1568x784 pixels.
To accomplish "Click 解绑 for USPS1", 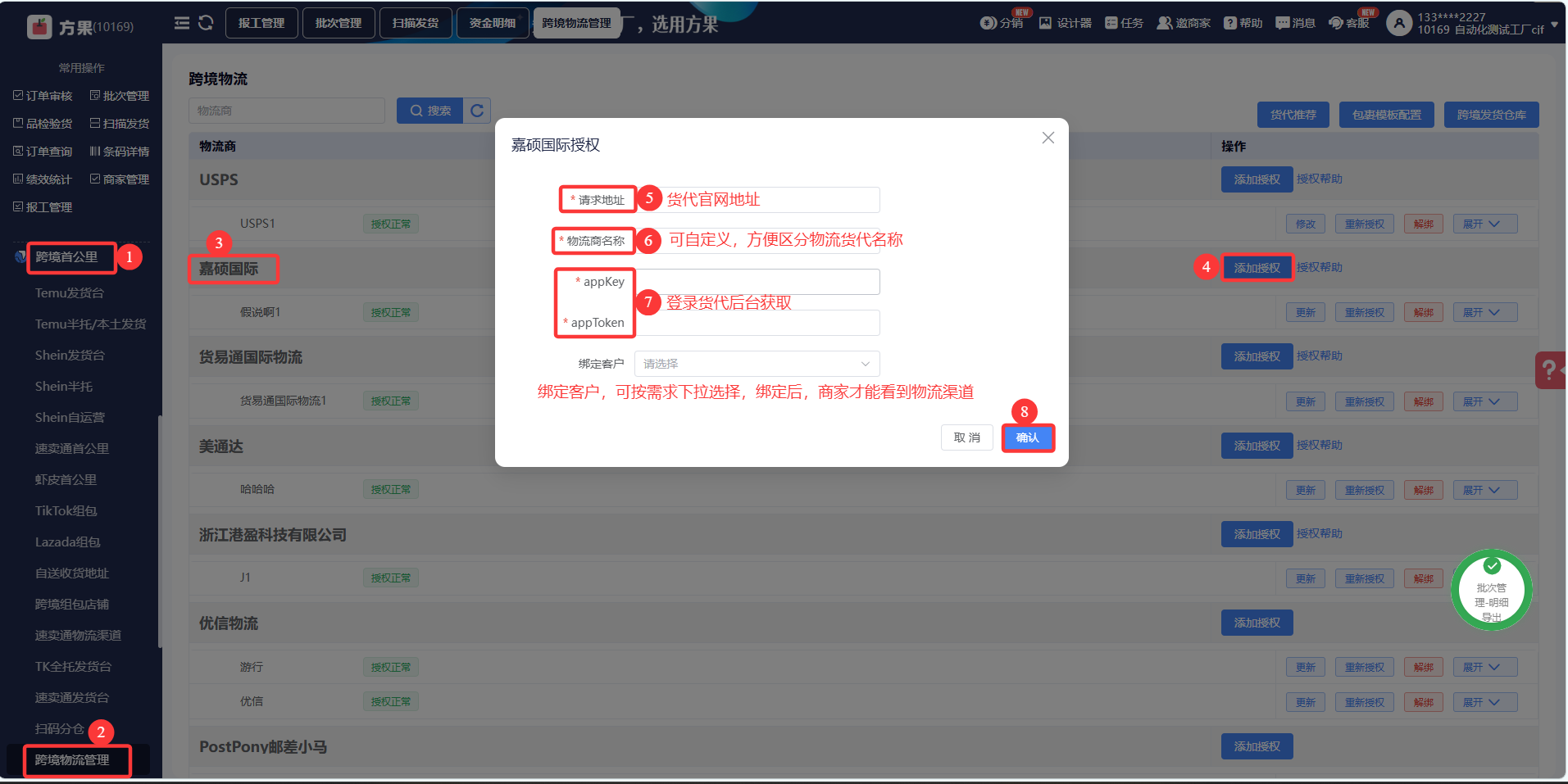I will click(1424, 224).
